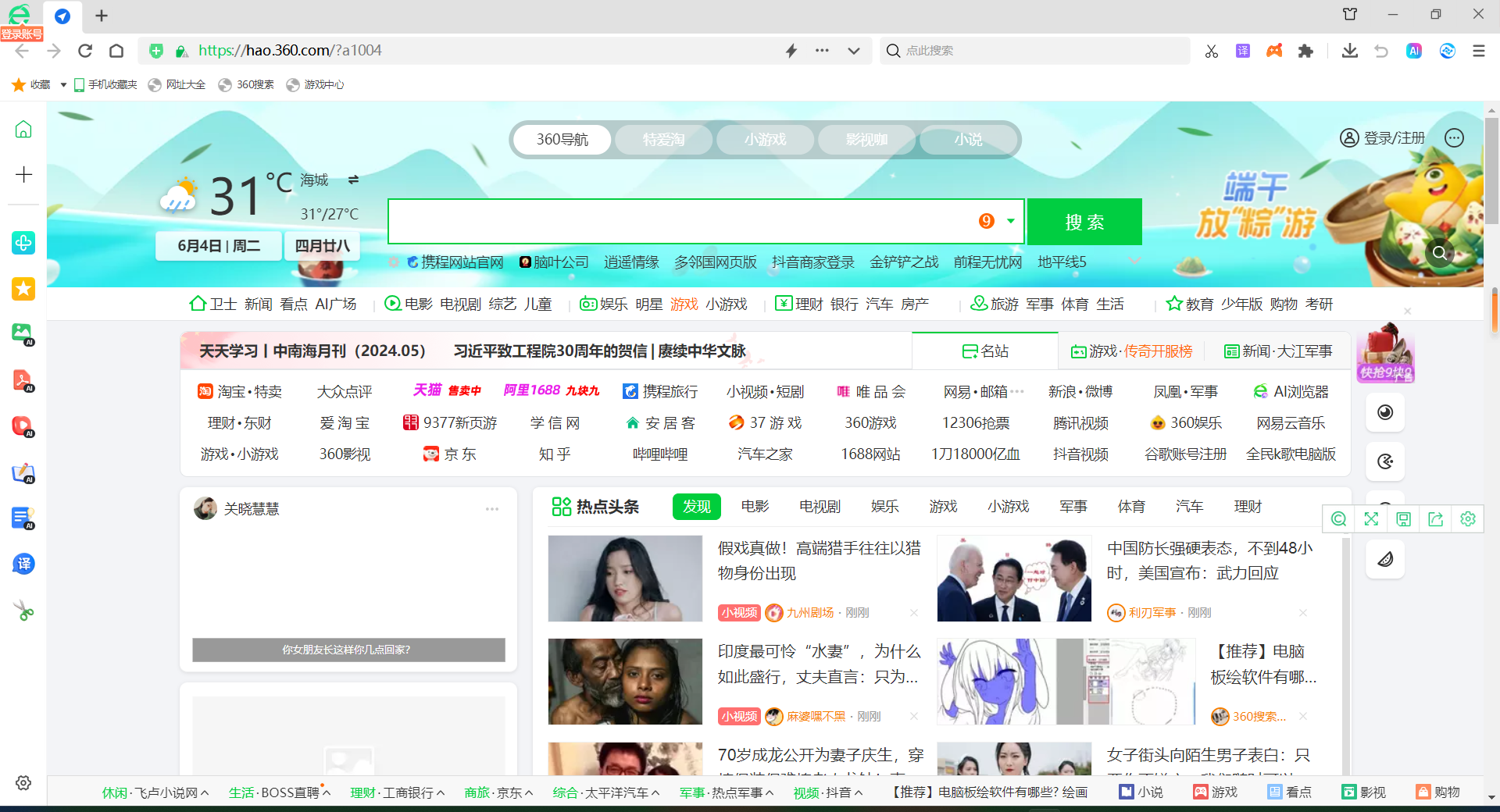Switch to the 影视咖 tab
Screen dimensions: 1500x812
click(x=866, y=140)
